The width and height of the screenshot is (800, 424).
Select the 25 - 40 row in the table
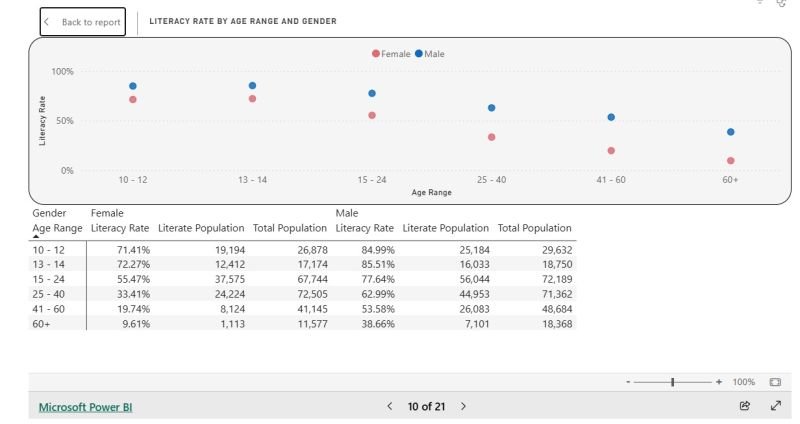pos(46,294)
